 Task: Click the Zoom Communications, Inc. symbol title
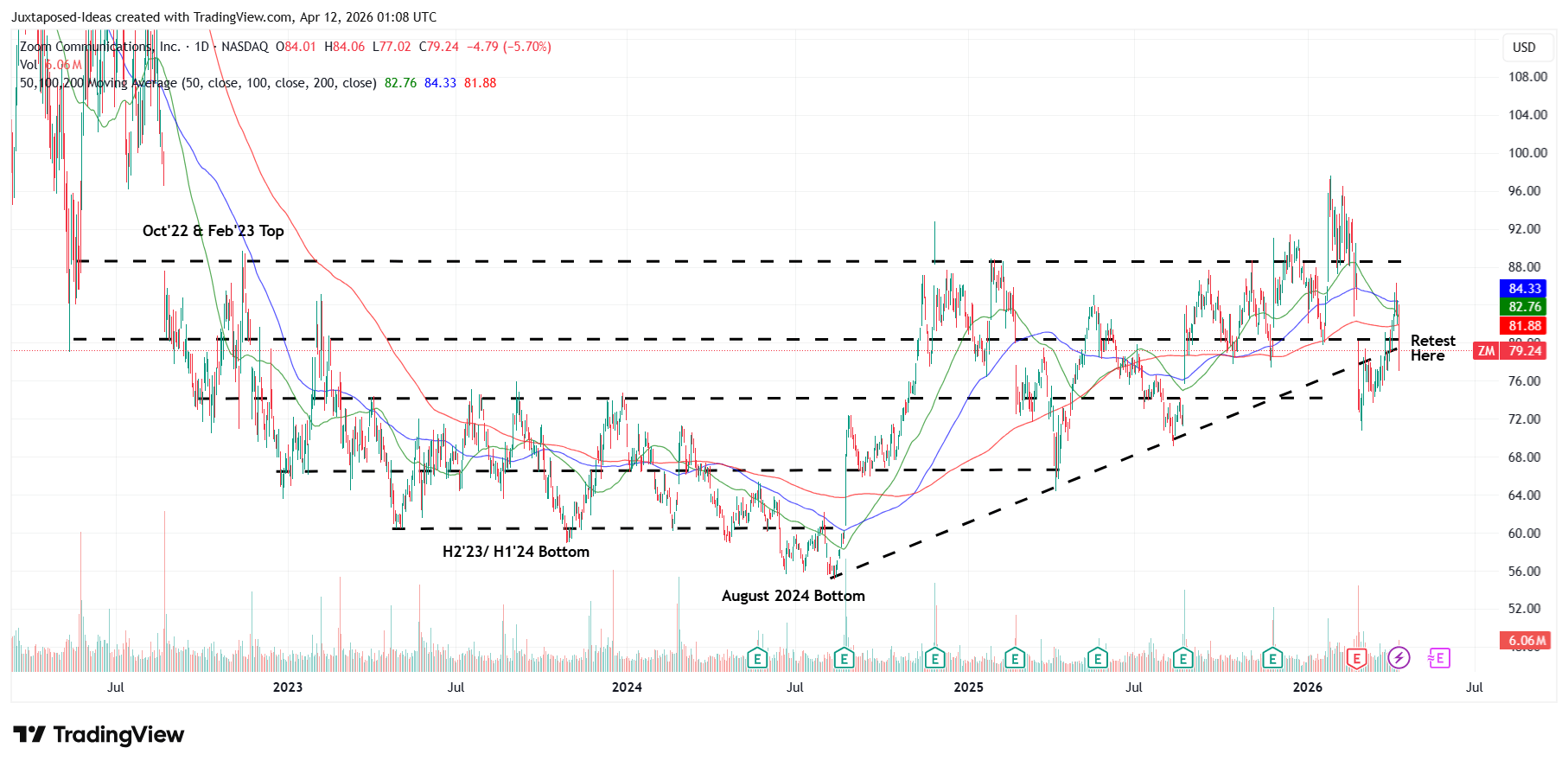click(x=100, y=47)
